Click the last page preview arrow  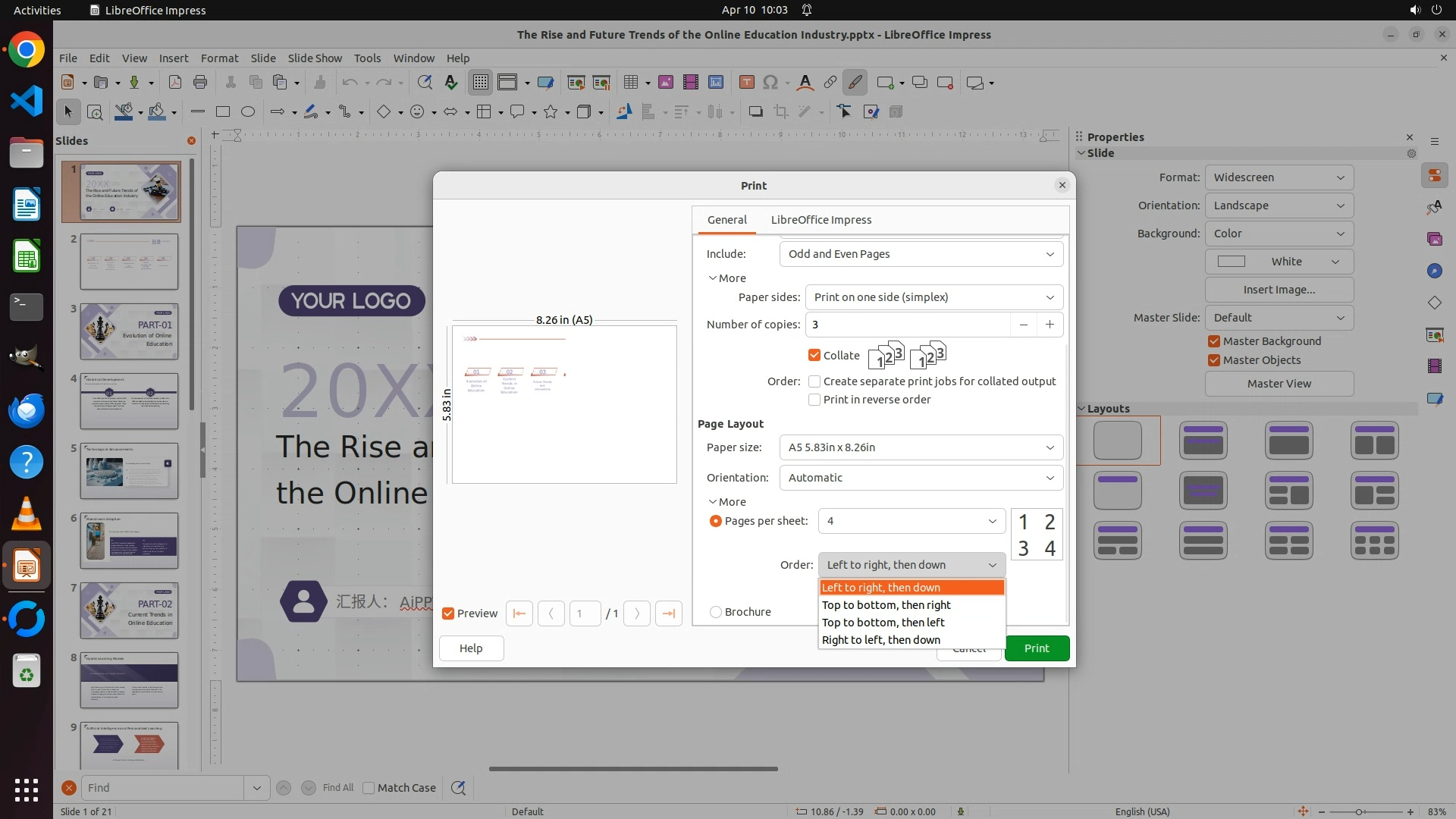coord(668,613)
